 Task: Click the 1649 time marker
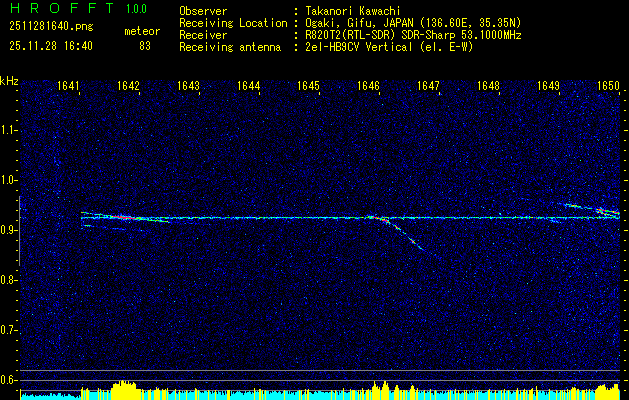(548, 86)
